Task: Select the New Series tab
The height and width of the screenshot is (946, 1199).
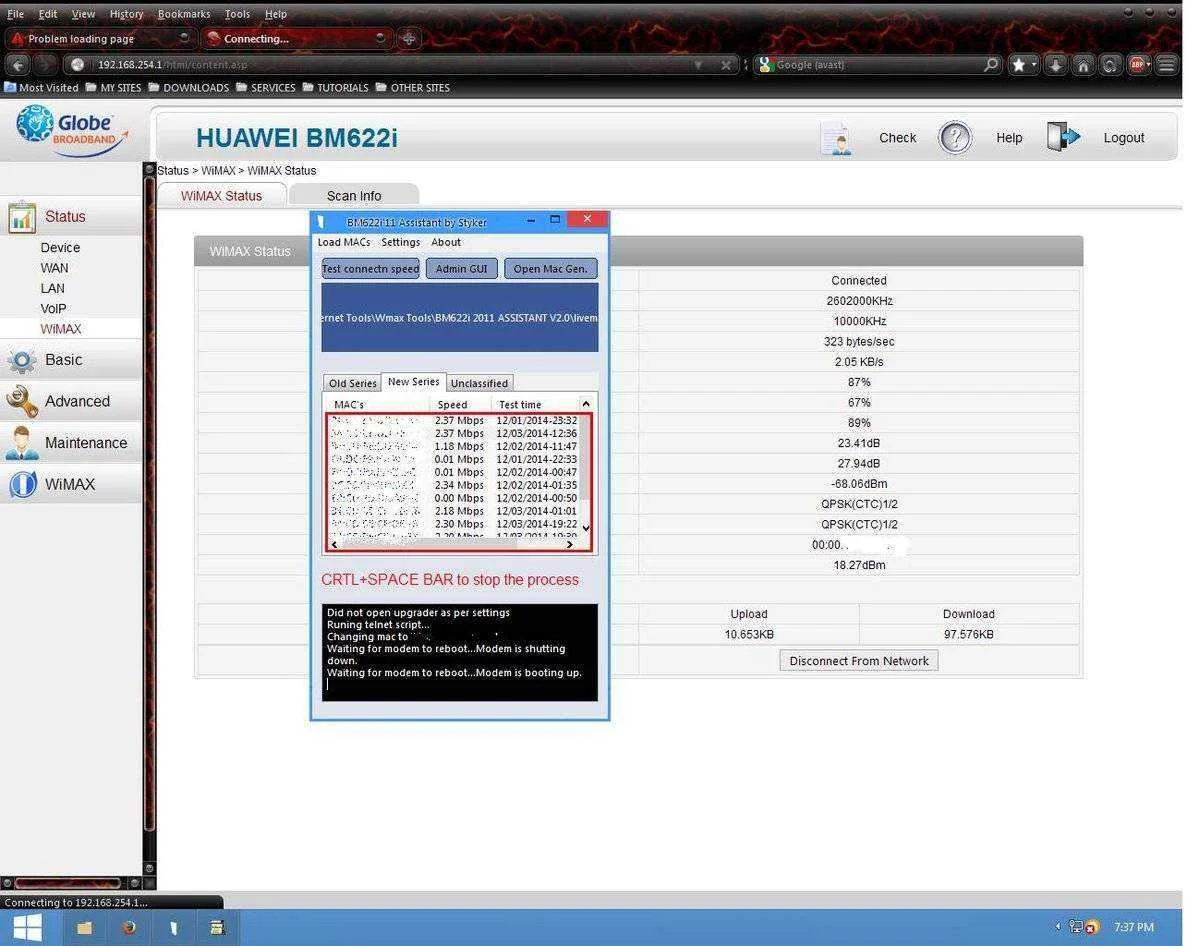Action: pyautogui.click(x=414, y=382)
